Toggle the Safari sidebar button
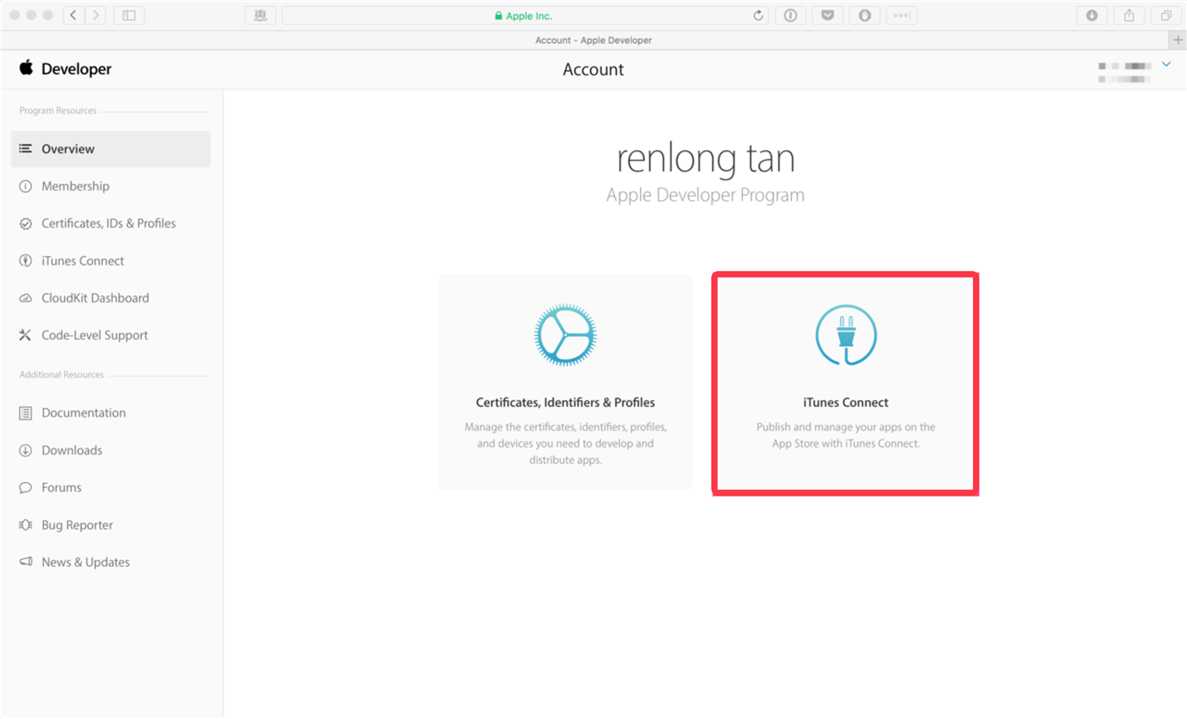The image size is (1187, 719). tap(129, 15)
